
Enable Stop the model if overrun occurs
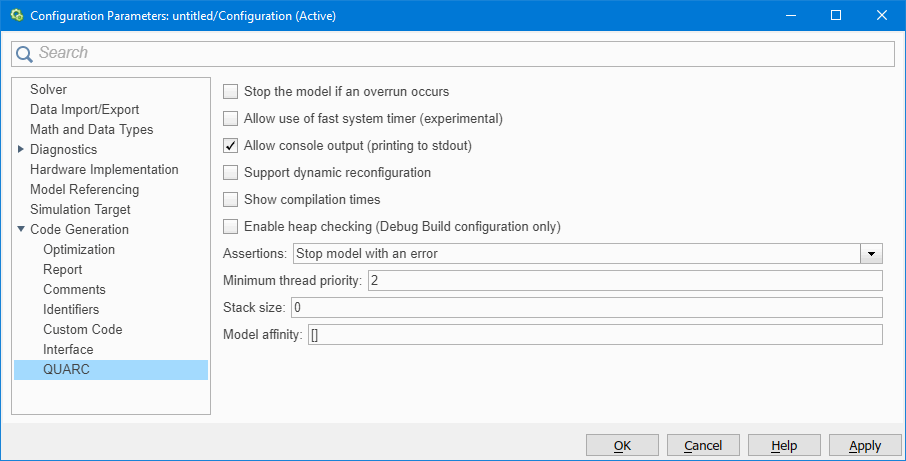coord(231,92)
